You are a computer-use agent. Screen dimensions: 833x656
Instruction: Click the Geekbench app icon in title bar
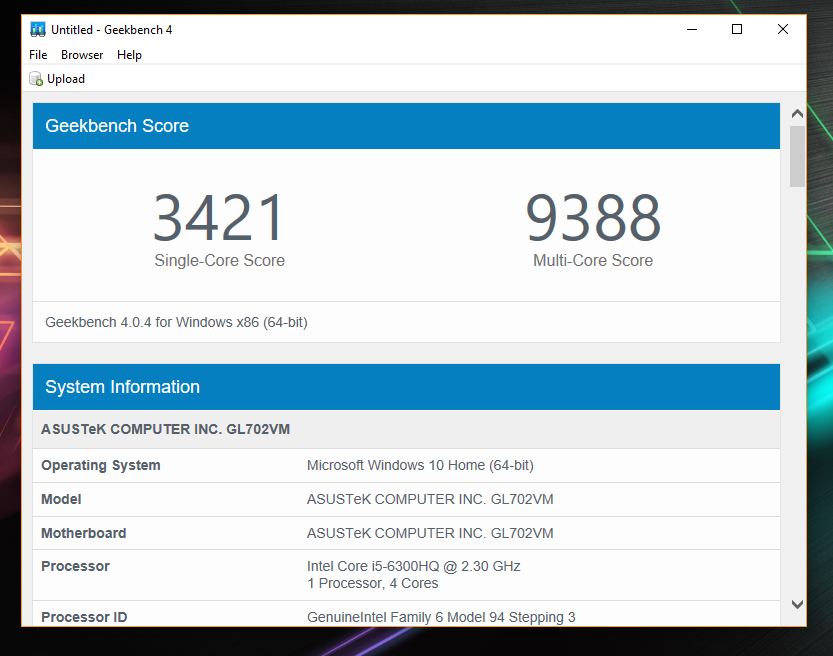coord(37,29)
